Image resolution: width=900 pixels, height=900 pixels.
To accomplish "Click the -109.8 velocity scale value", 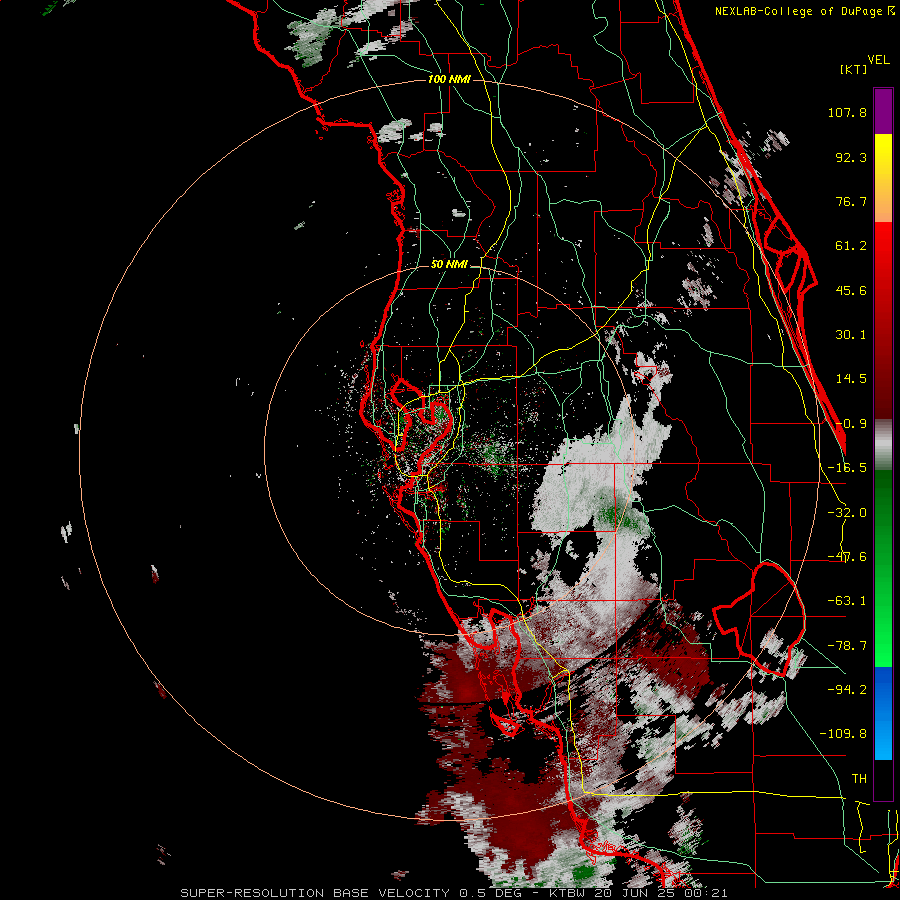I will point(843,734).
